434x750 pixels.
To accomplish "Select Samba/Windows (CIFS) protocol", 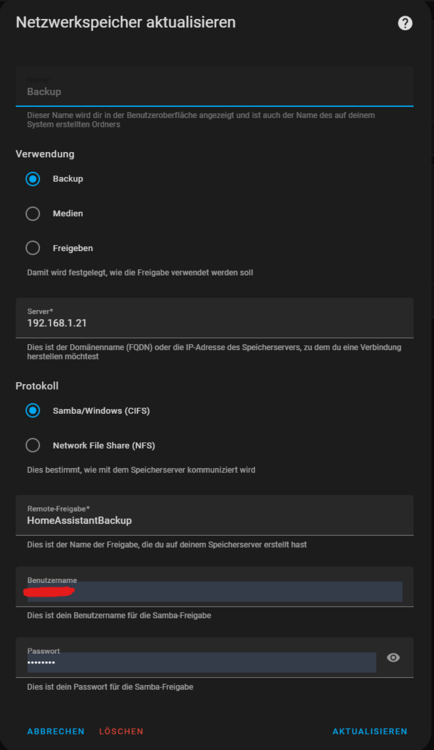I will tap(33, 410).
